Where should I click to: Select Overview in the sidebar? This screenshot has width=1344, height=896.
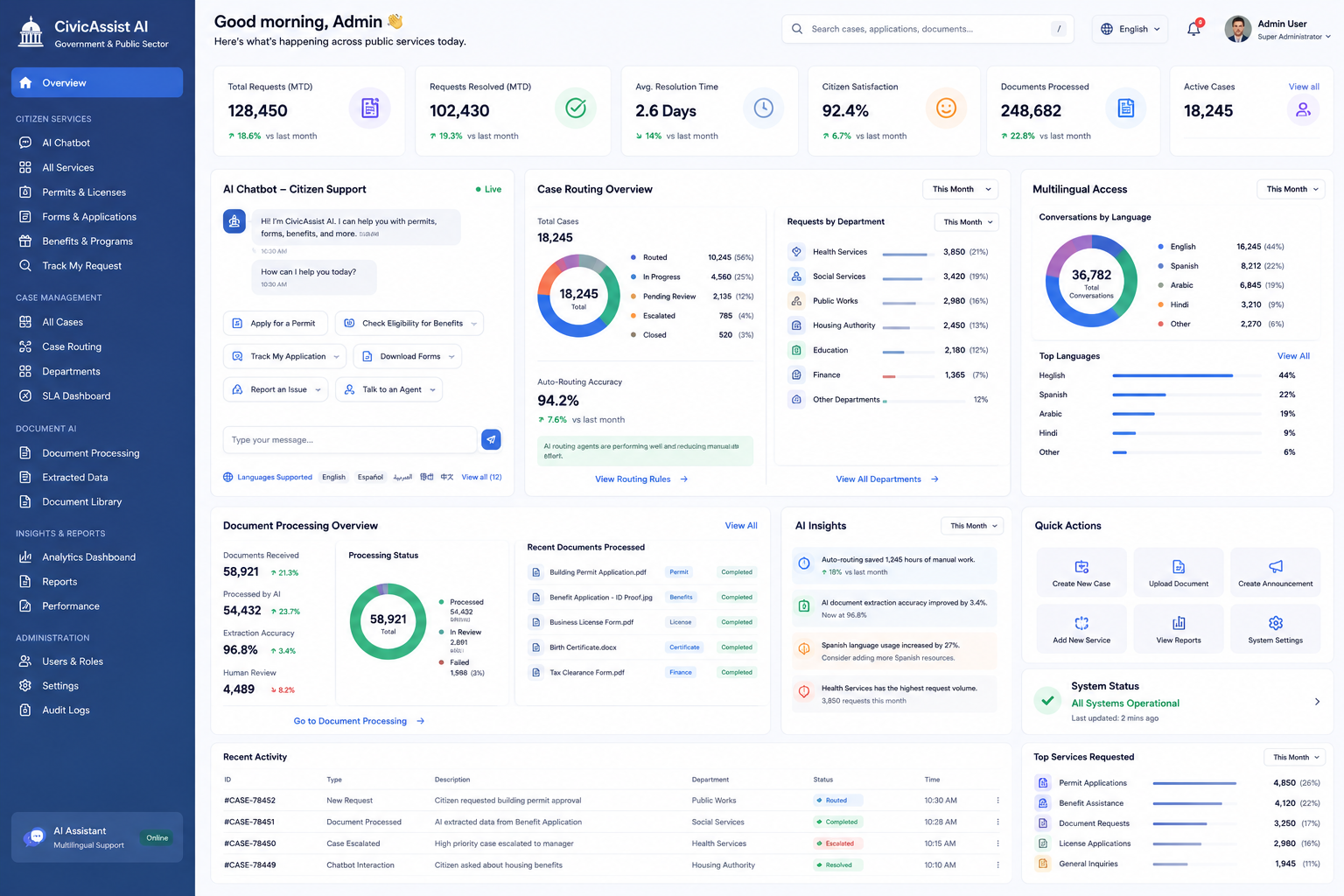point(97,83)
